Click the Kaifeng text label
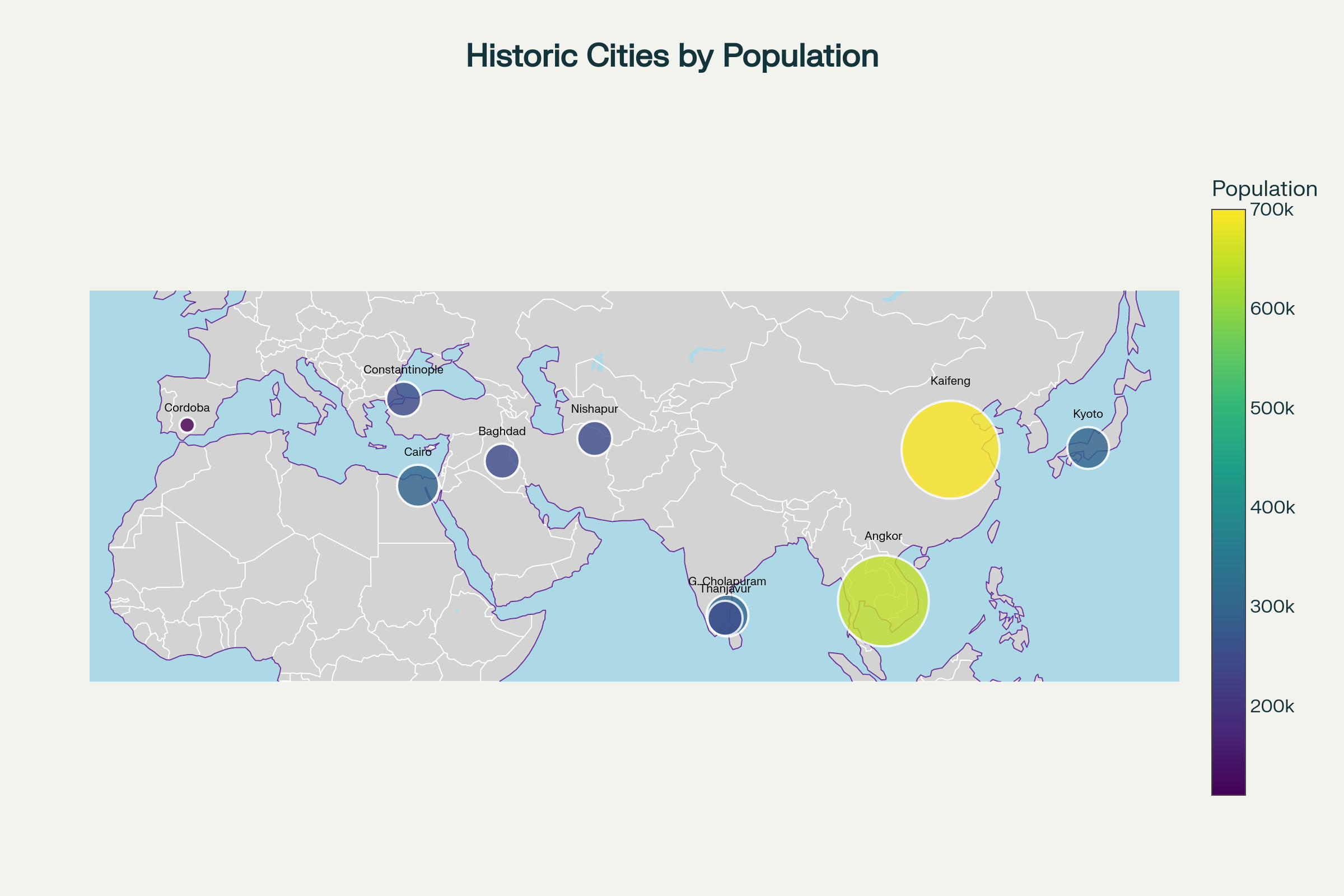 point(950,381)
